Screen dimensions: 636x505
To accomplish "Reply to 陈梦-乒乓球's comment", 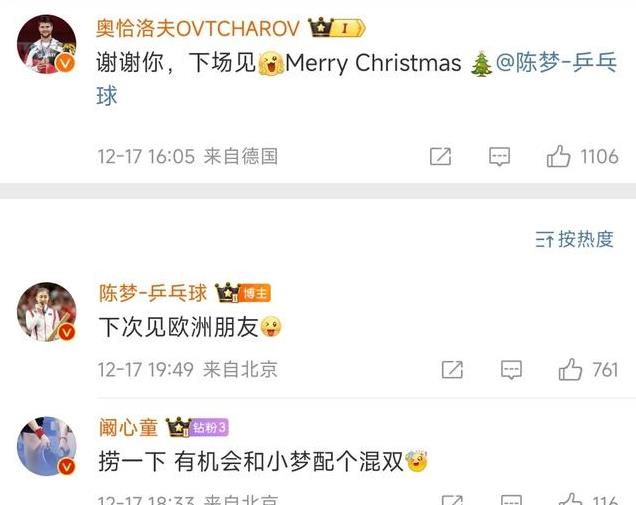I will pos(511,370).
